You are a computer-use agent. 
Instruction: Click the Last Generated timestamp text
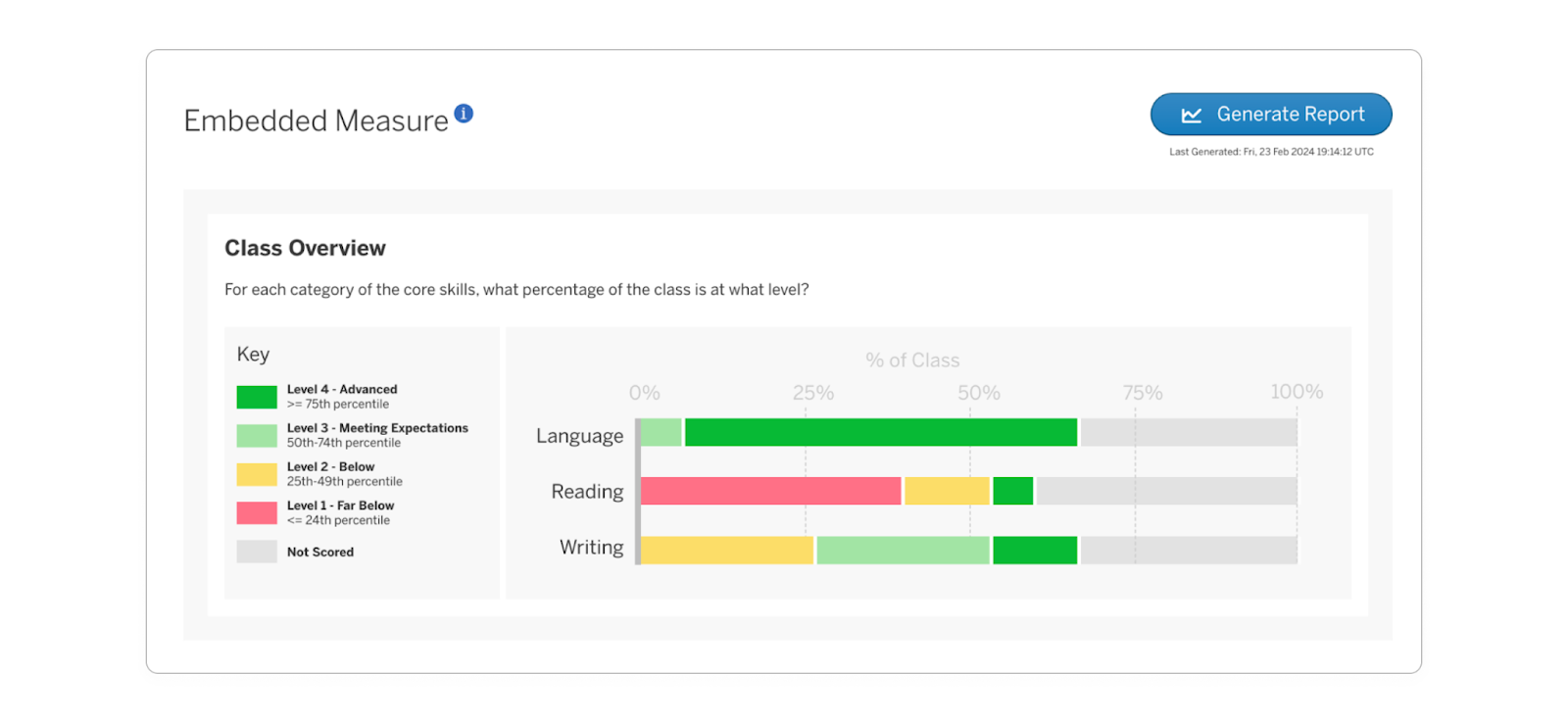tap(1271, 151)
